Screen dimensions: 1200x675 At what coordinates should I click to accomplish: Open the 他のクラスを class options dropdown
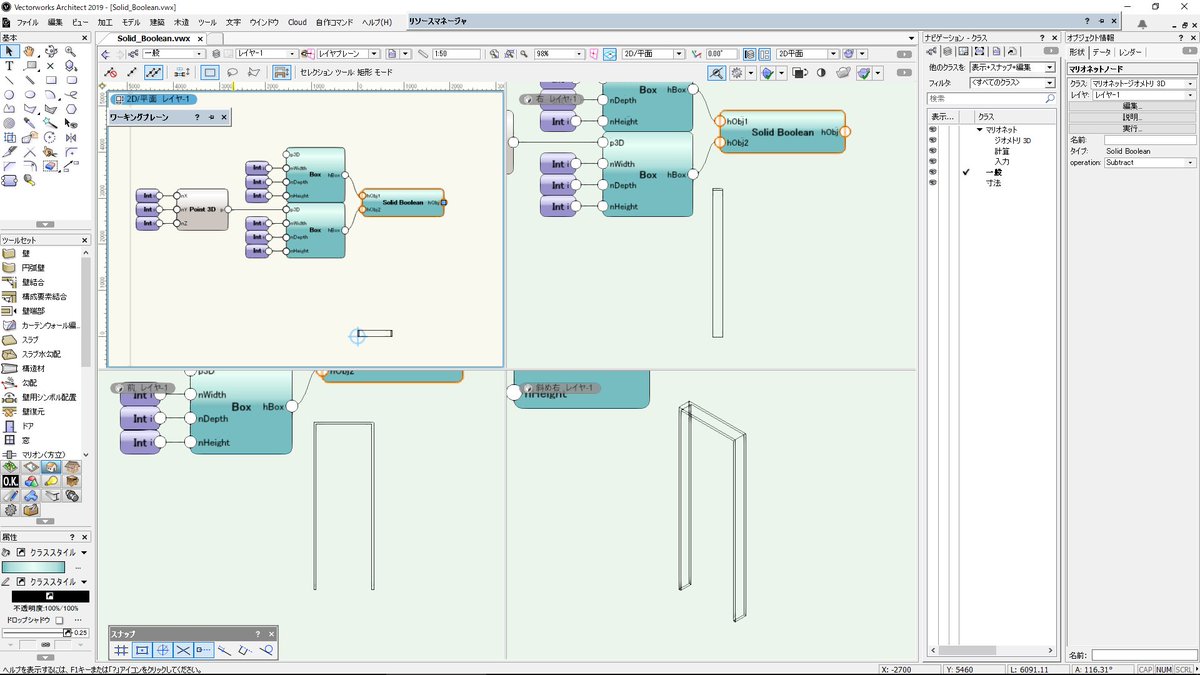click(1011, 68)
